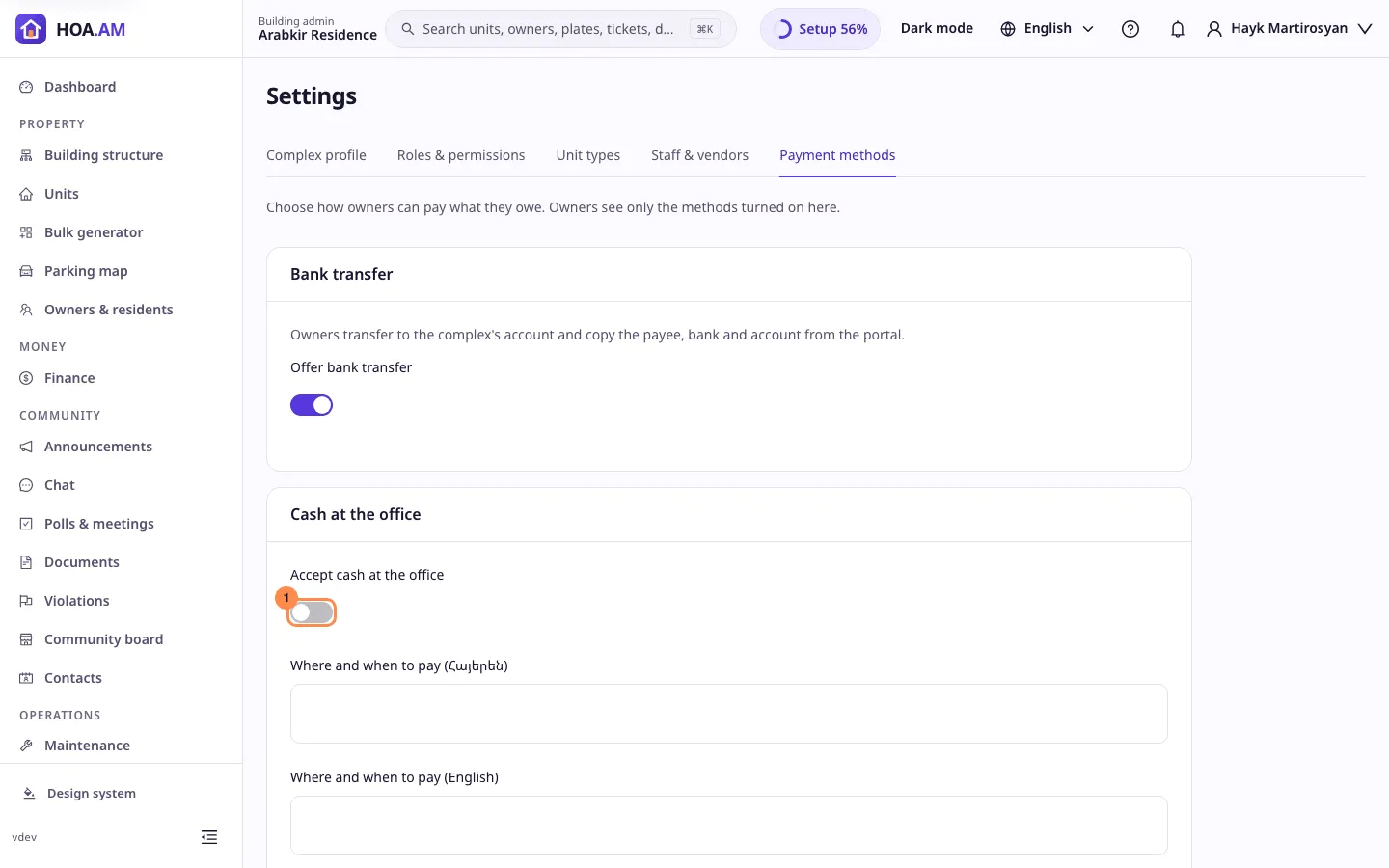Switch to Complex profile tab
Image resolution: width=1389 pixels, height=868 pixels.
pos(316,155)
